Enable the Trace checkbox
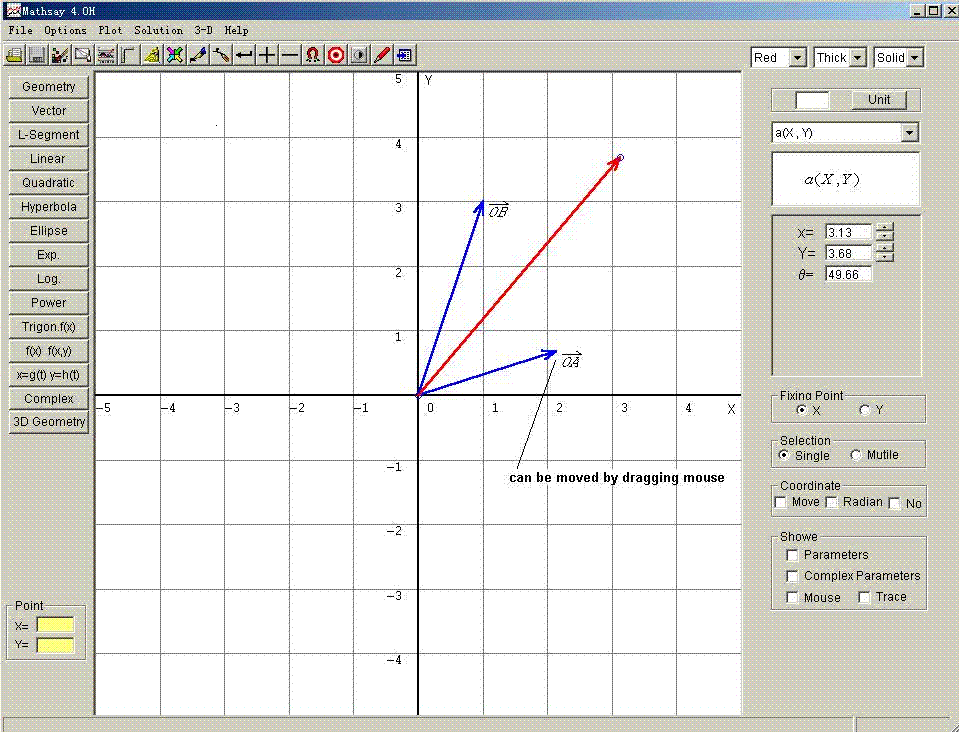Screen dimensions: 959x732 864,597
